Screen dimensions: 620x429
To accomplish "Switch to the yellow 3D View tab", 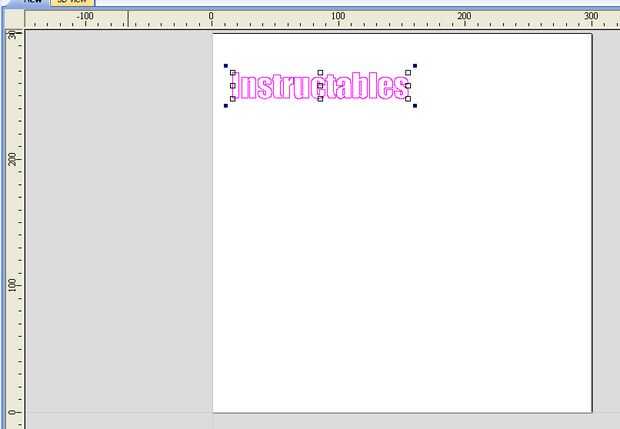I will tap(72, 2).
